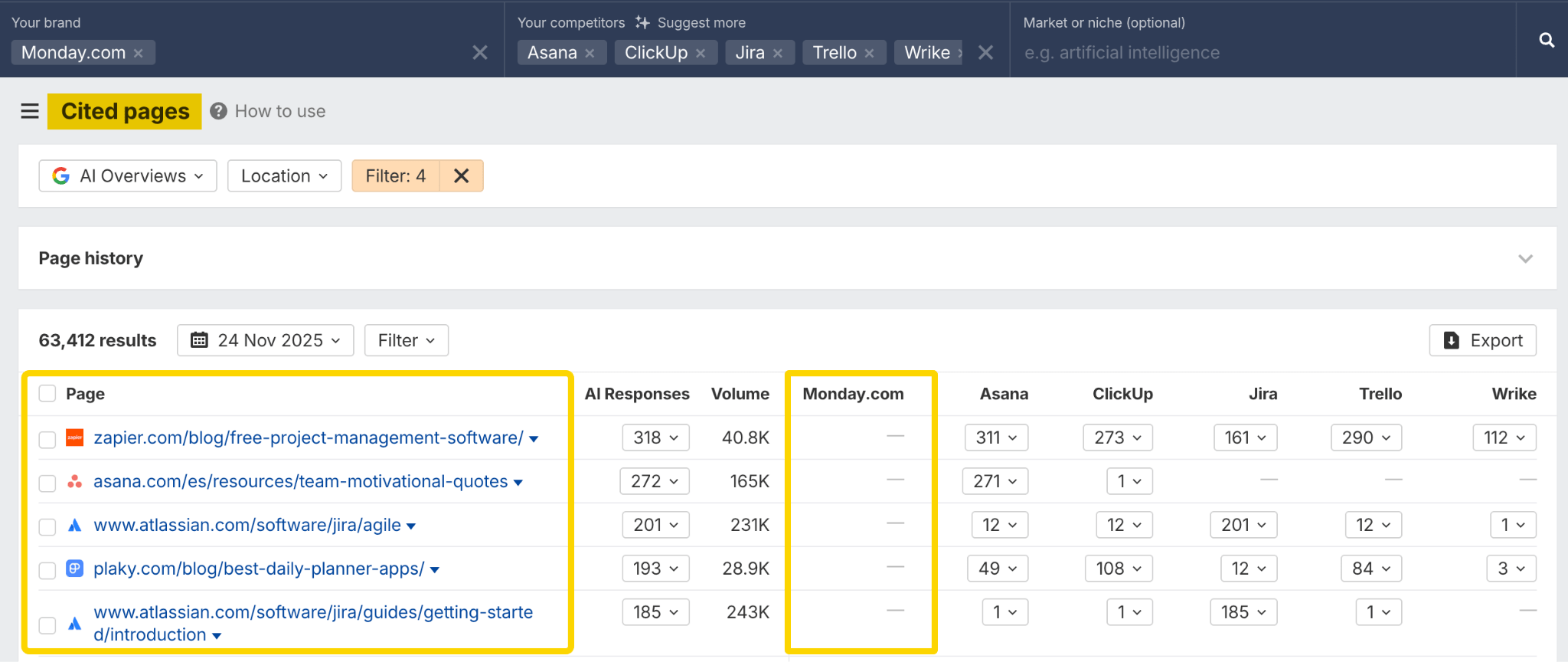The height and width of the screenshot is (662, 1568).
Task: Click the Volume column header
Action: [740, 394]
